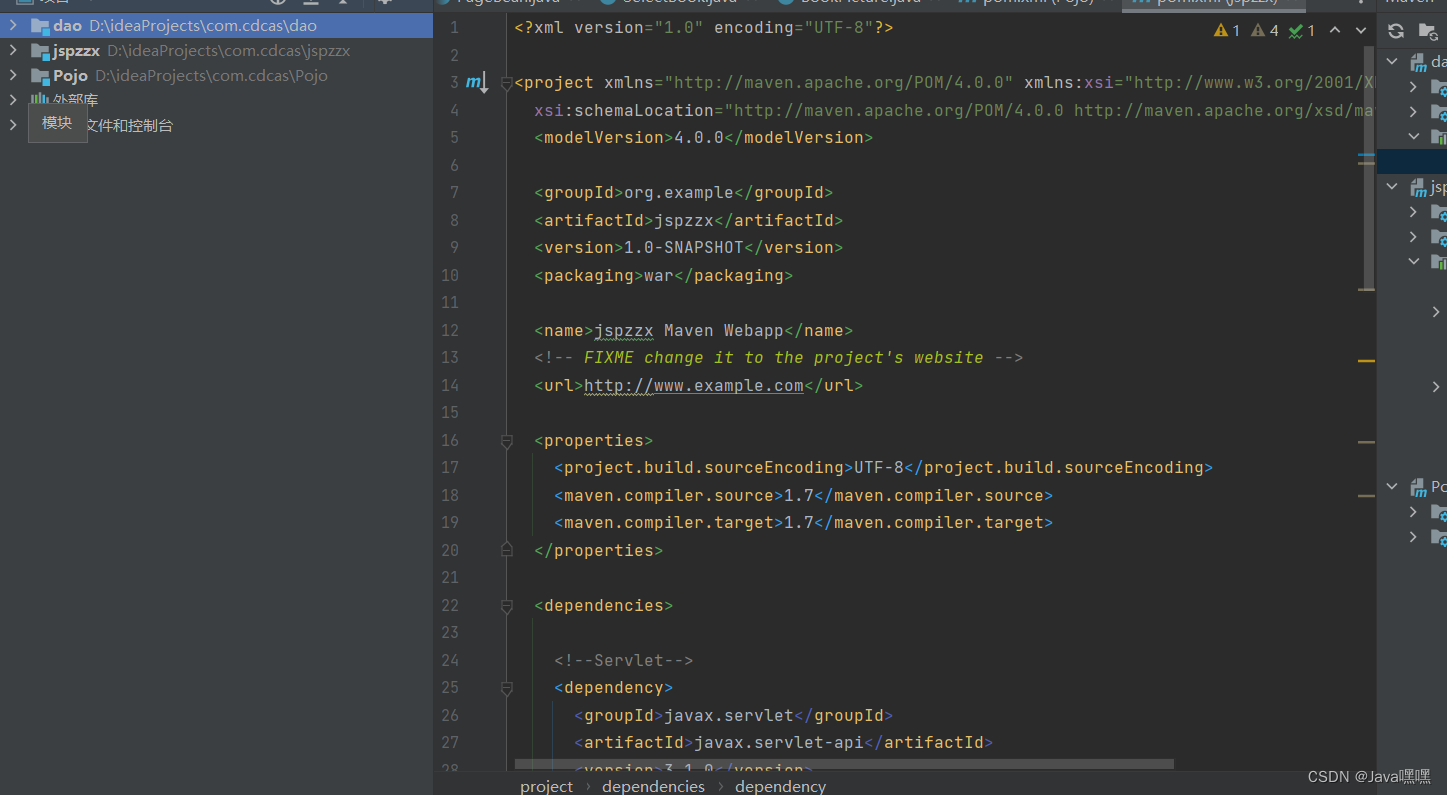1447x795 pixels.
Task: Click the editor horizontal scrollbar
Action: [844, 764]
